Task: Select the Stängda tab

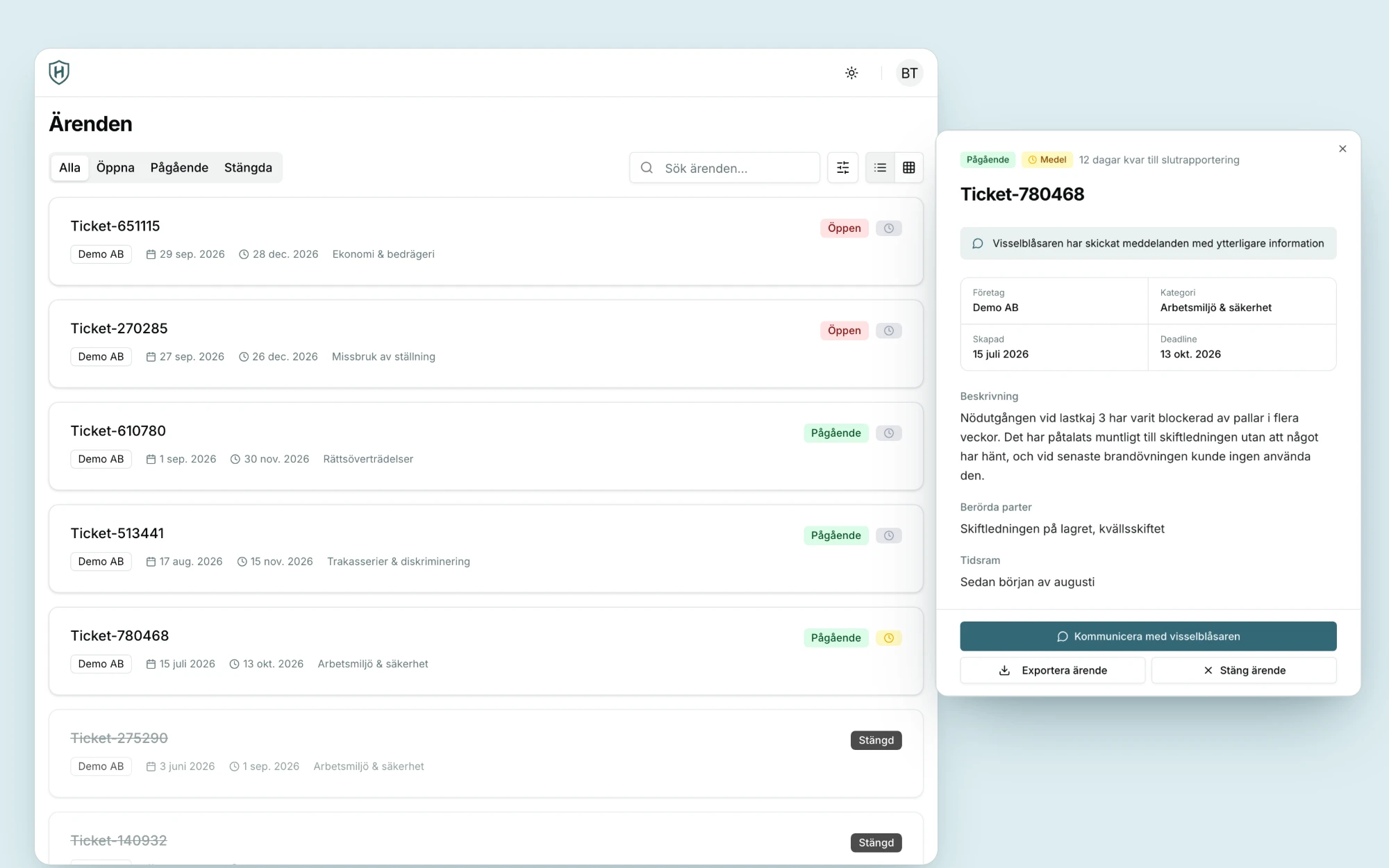Action: 248,167
